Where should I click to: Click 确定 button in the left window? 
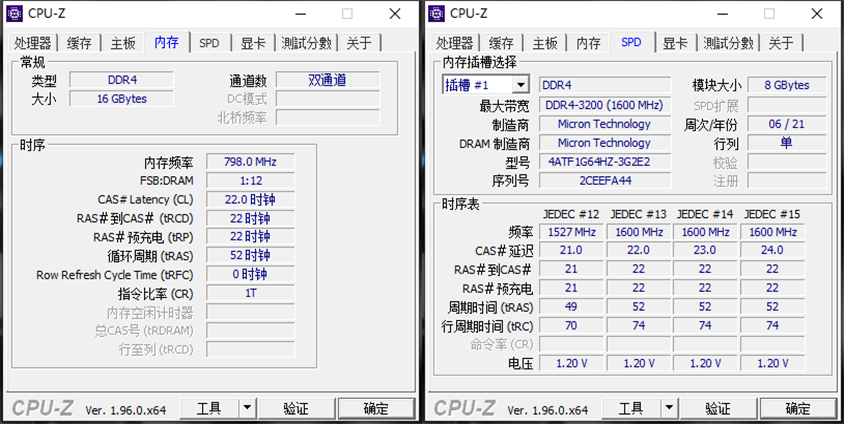coord(376,409)
